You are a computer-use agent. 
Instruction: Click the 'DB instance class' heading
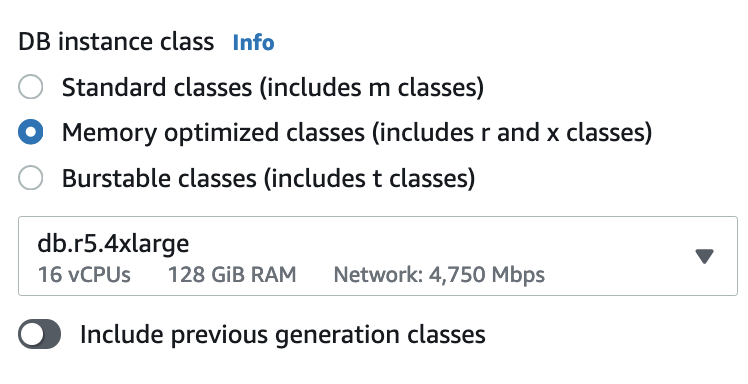tap(116, 42)
